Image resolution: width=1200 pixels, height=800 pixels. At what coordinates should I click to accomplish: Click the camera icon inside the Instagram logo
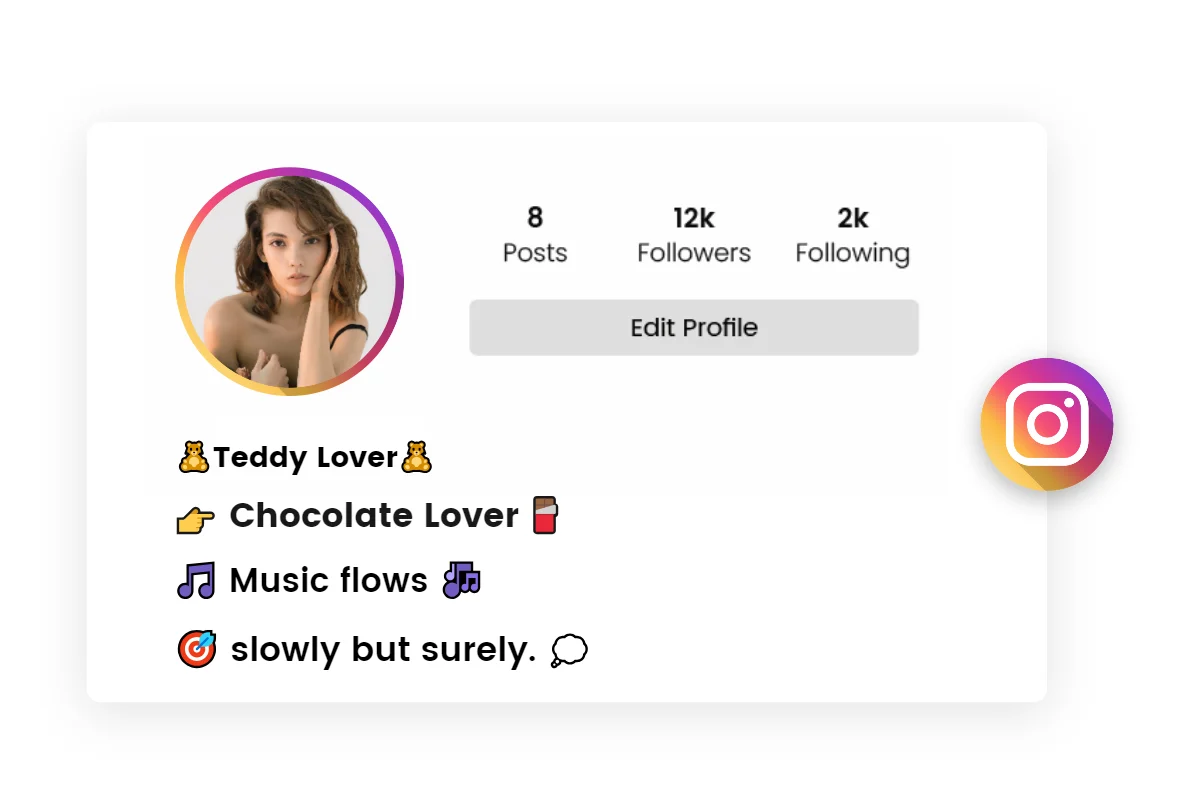[1046, 424]
